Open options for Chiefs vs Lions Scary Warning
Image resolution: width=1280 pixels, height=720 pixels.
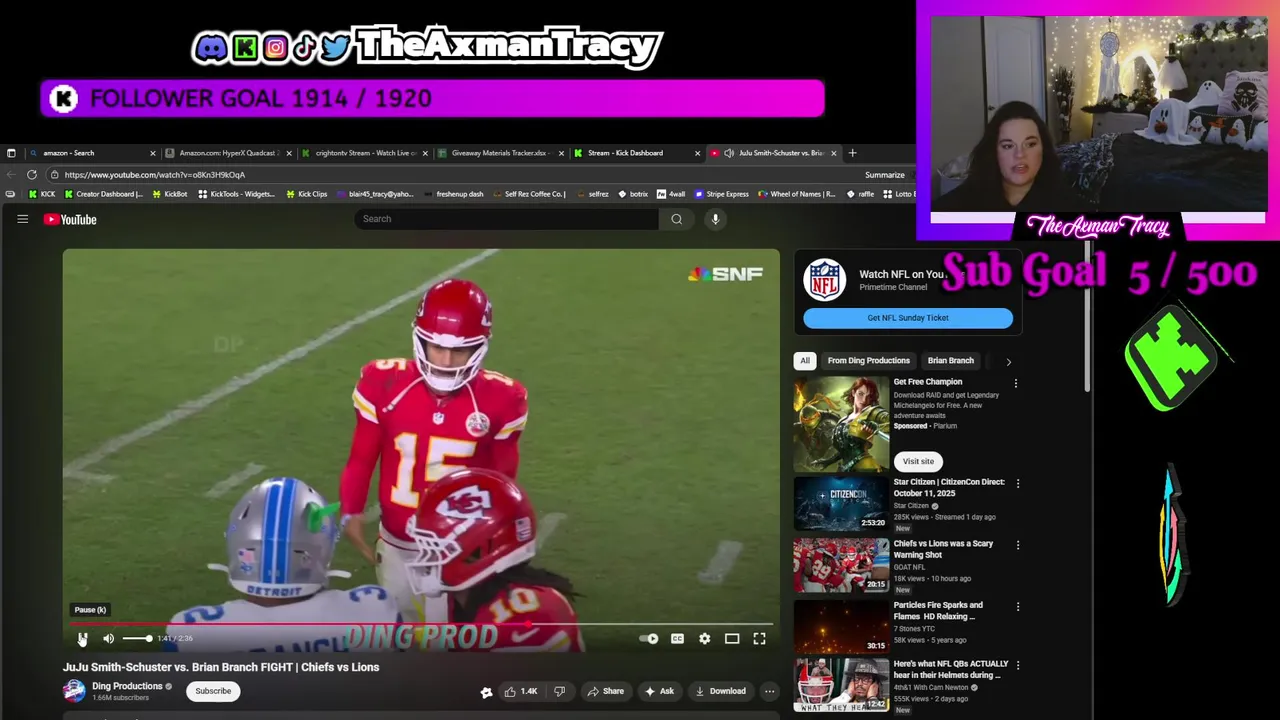click(x=1018, y=545)
